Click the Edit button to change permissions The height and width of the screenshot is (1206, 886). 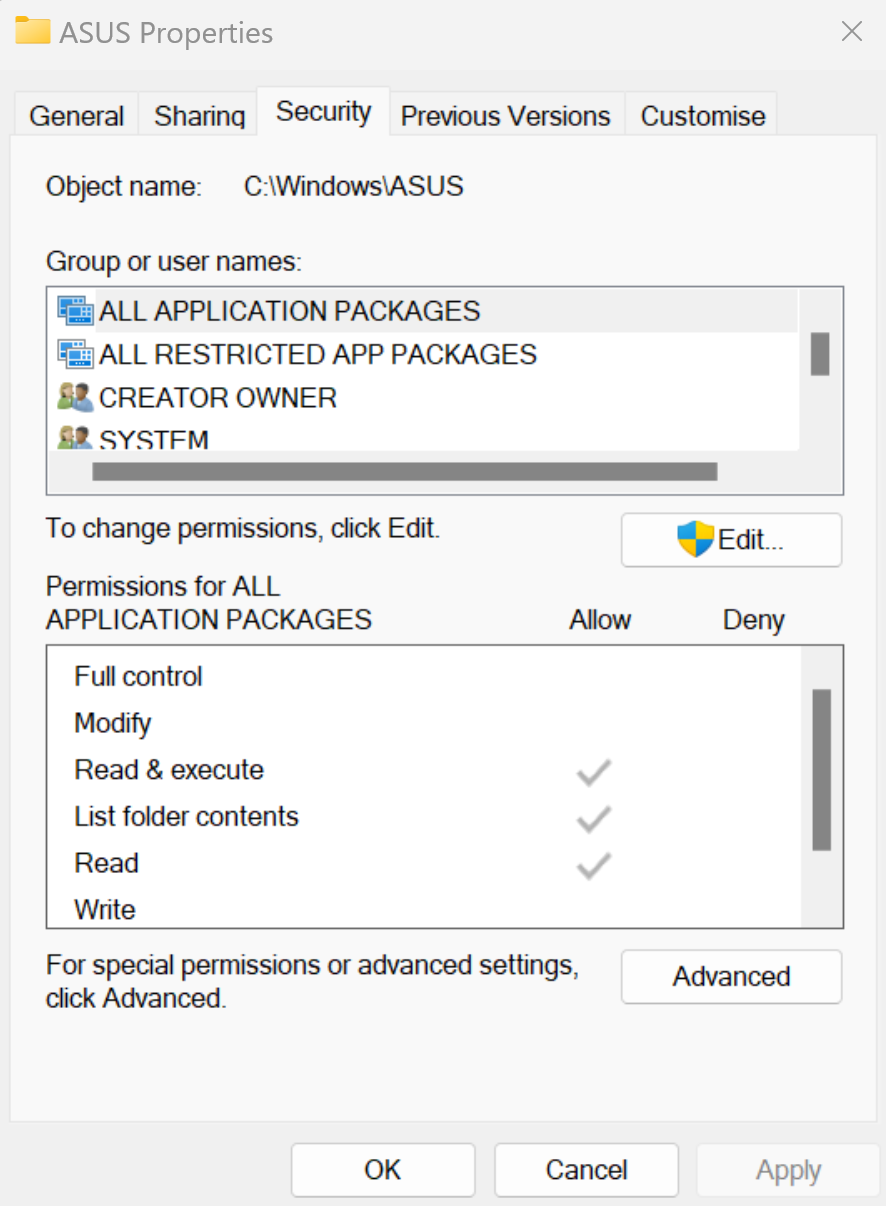click(731, 539)
